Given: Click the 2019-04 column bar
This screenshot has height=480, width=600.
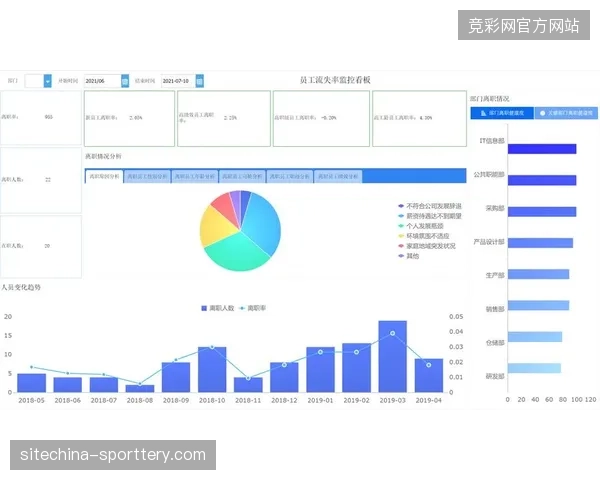Looking at the screenshot, I should coord(429,376).
